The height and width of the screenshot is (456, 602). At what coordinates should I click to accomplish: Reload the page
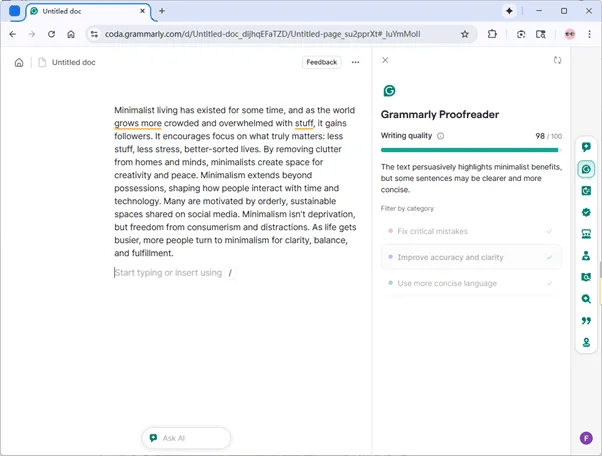tap(51, 34)
